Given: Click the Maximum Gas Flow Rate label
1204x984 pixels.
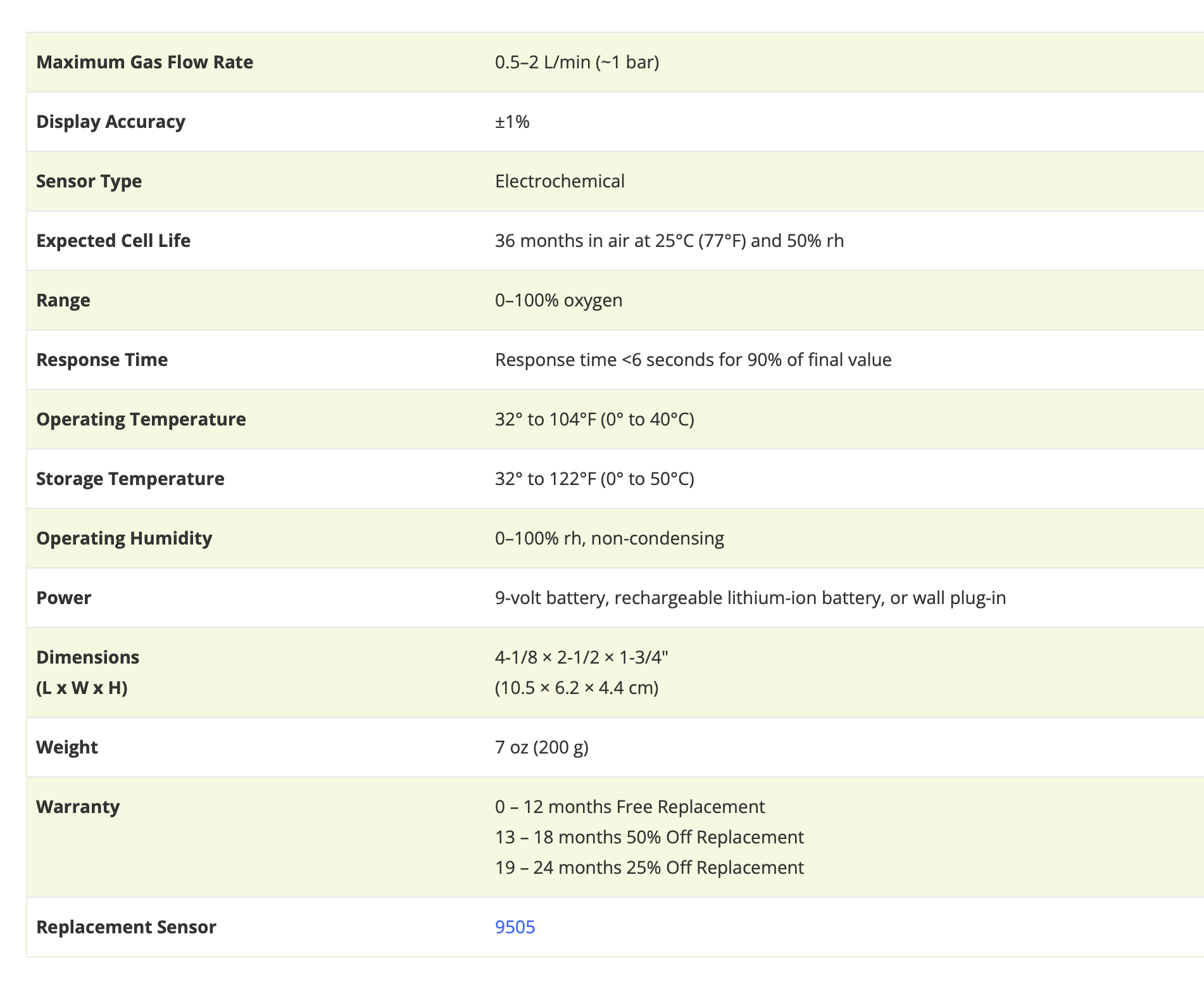Looking at the screenshot, I should point(144,62).
